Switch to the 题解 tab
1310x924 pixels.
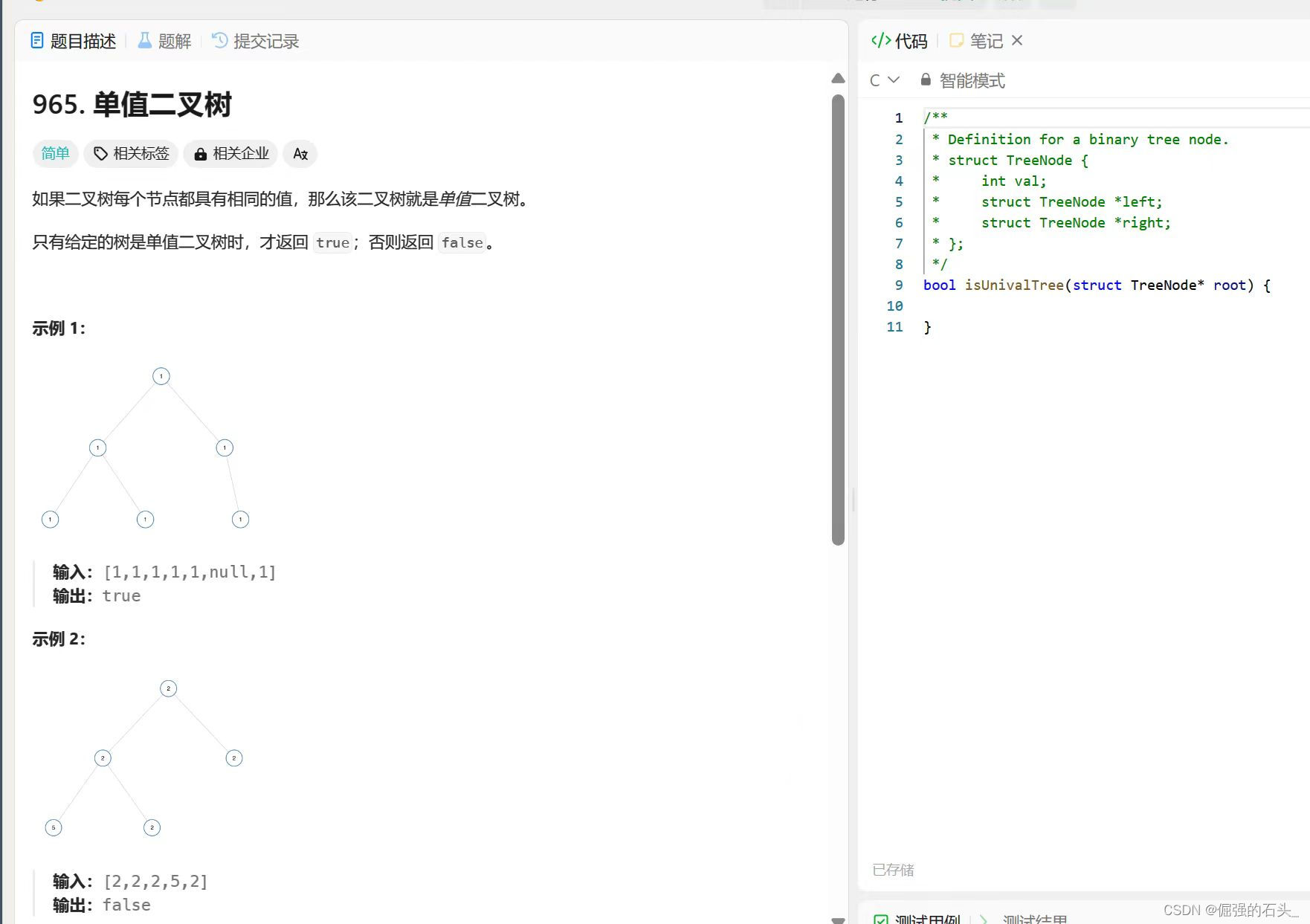[x=165, y=41]
